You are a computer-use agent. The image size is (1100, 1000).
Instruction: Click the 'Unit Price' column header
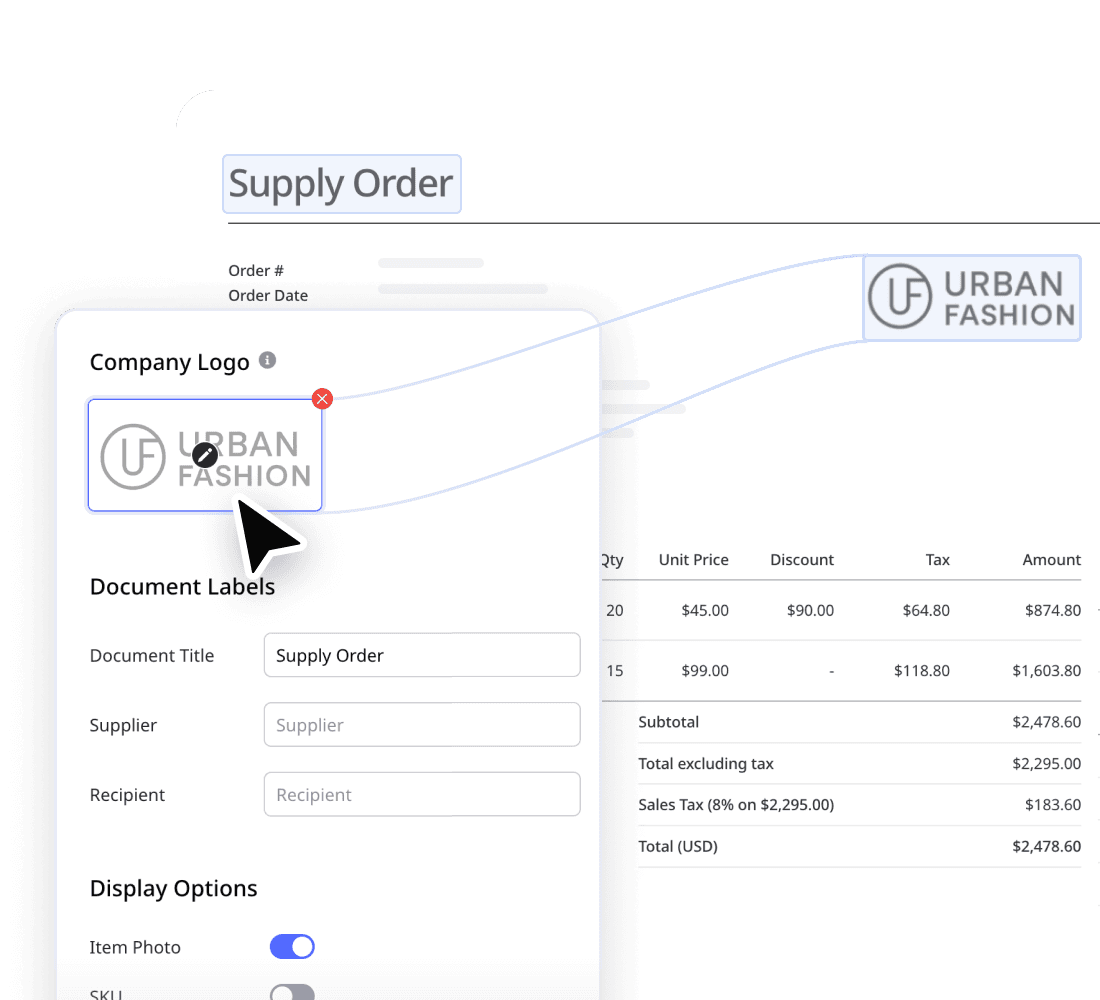[x=693, y=559]
